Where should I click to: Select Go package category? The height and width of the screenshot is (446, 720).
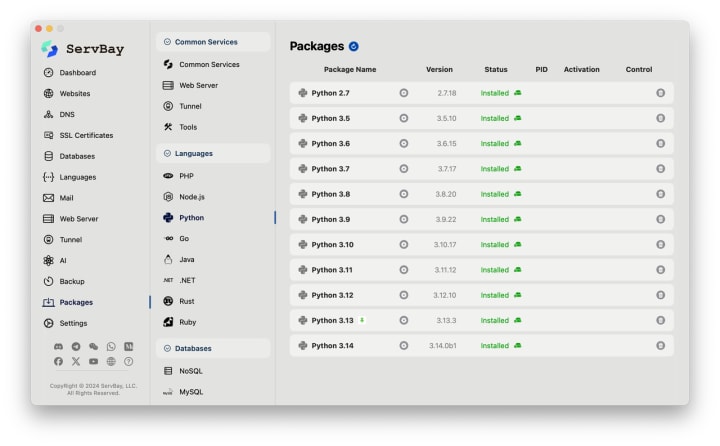click(176, 239)
